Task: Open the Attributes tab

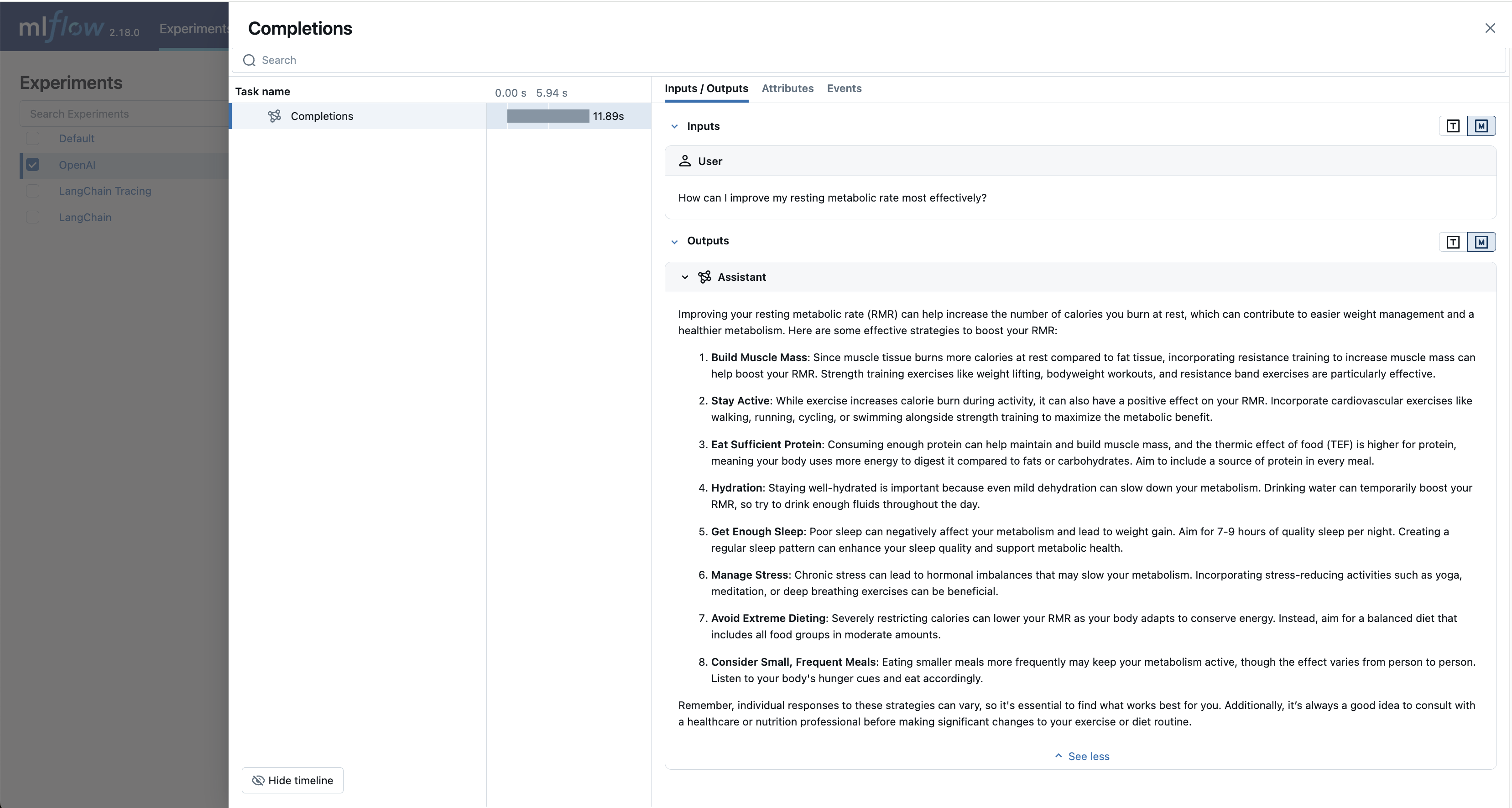Action: click(x=787, y=88)
